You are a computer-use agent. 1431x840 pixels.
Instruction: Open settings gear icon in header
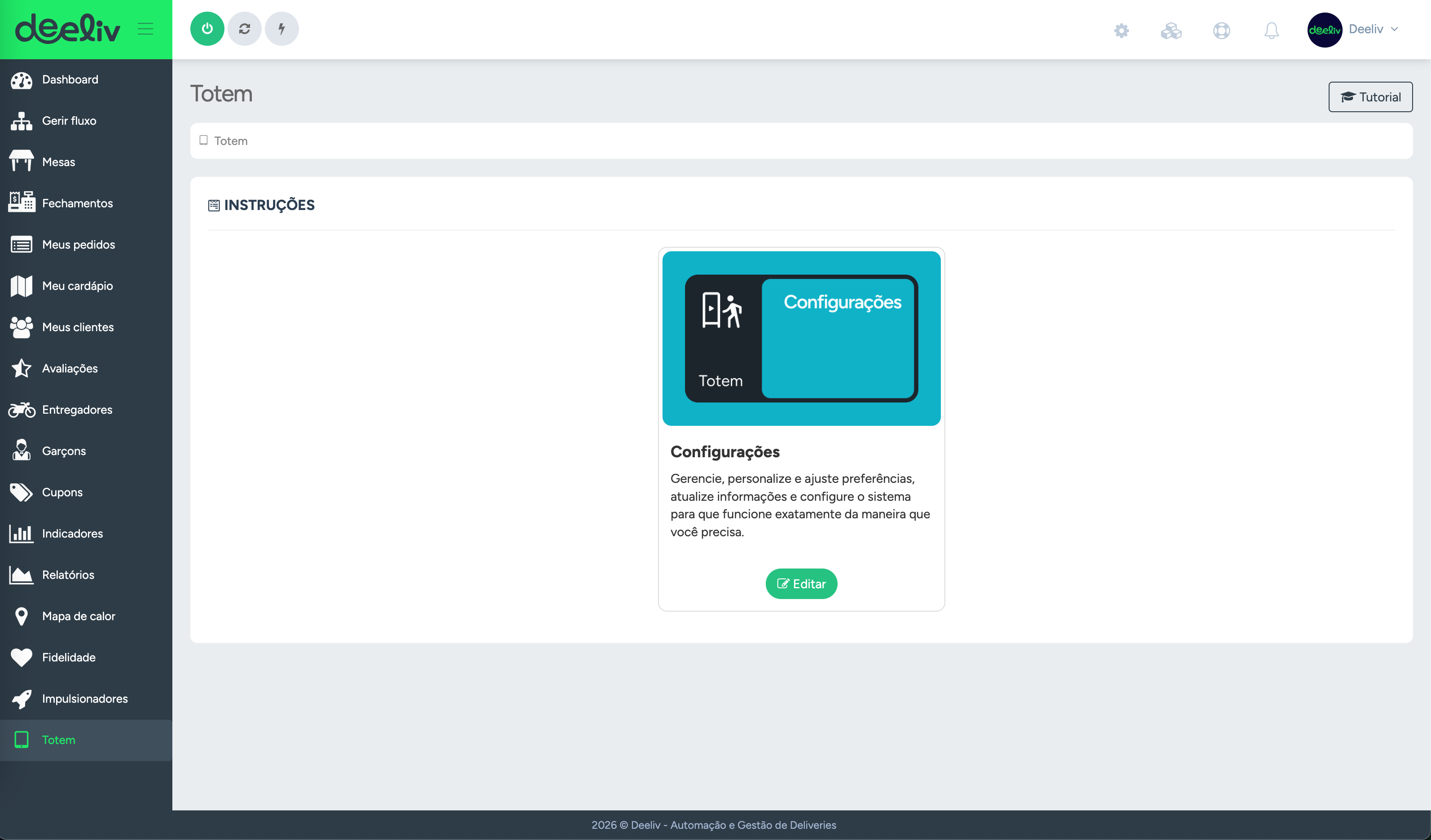(x=1121, y=30)
